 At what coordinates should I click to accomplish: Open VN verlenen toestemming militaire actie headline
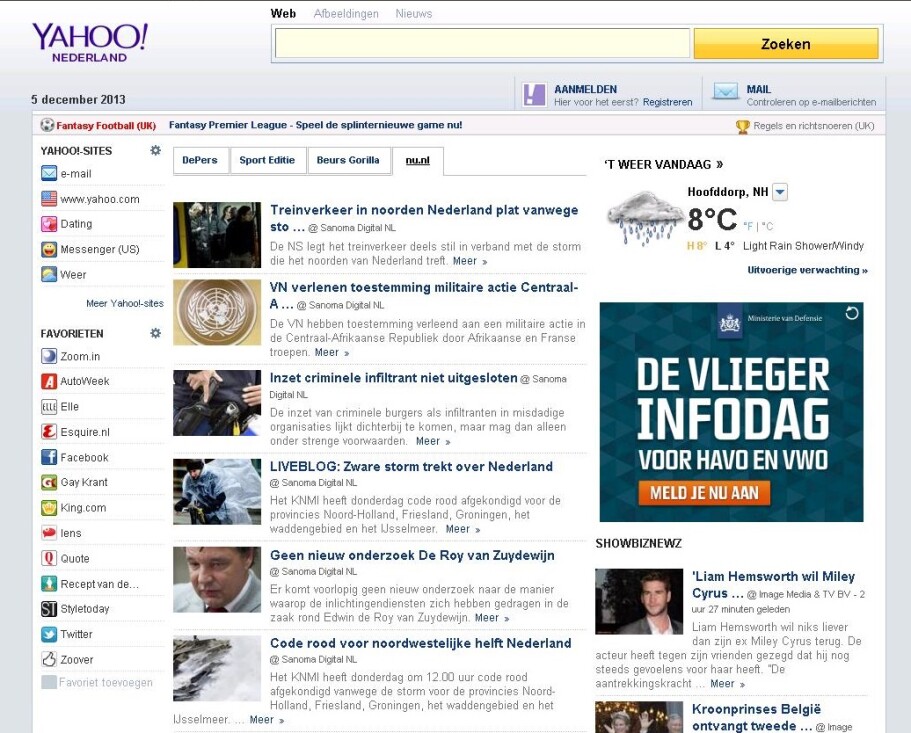(x=424, y=295)
